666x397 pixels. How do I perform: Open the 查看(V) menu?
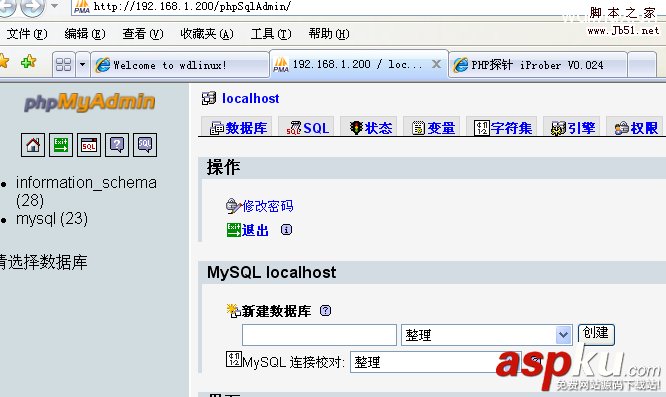click(x=143, y=34)
